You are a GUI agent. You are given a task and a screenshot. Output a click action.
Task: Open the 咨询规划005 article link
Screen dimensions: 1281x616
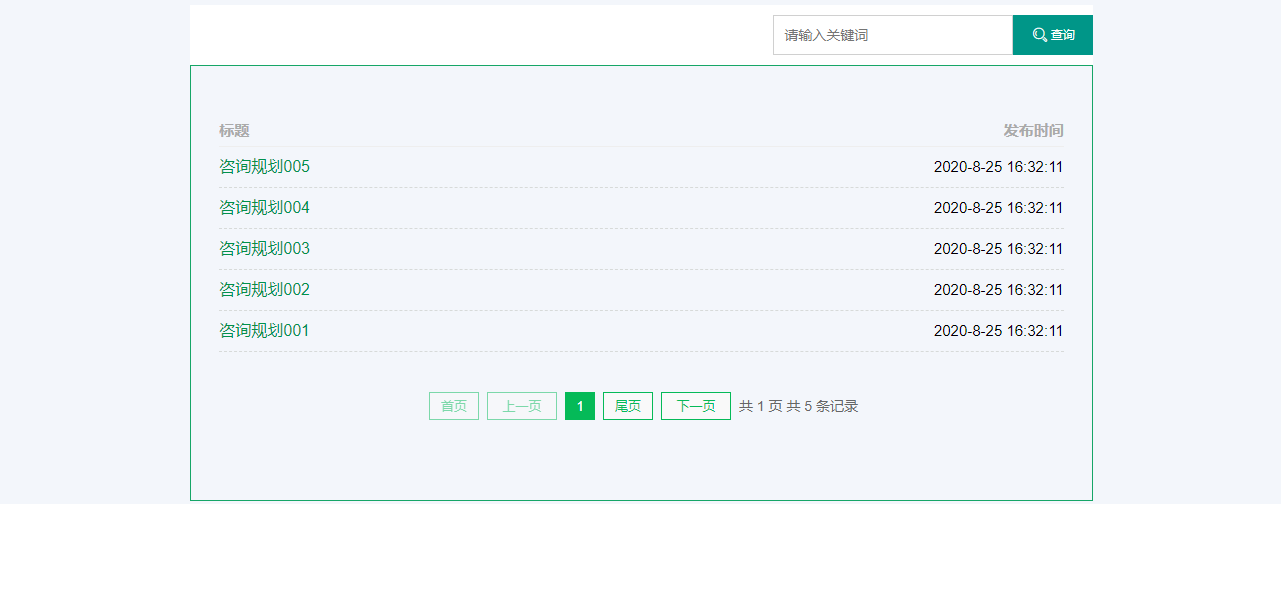265,167
